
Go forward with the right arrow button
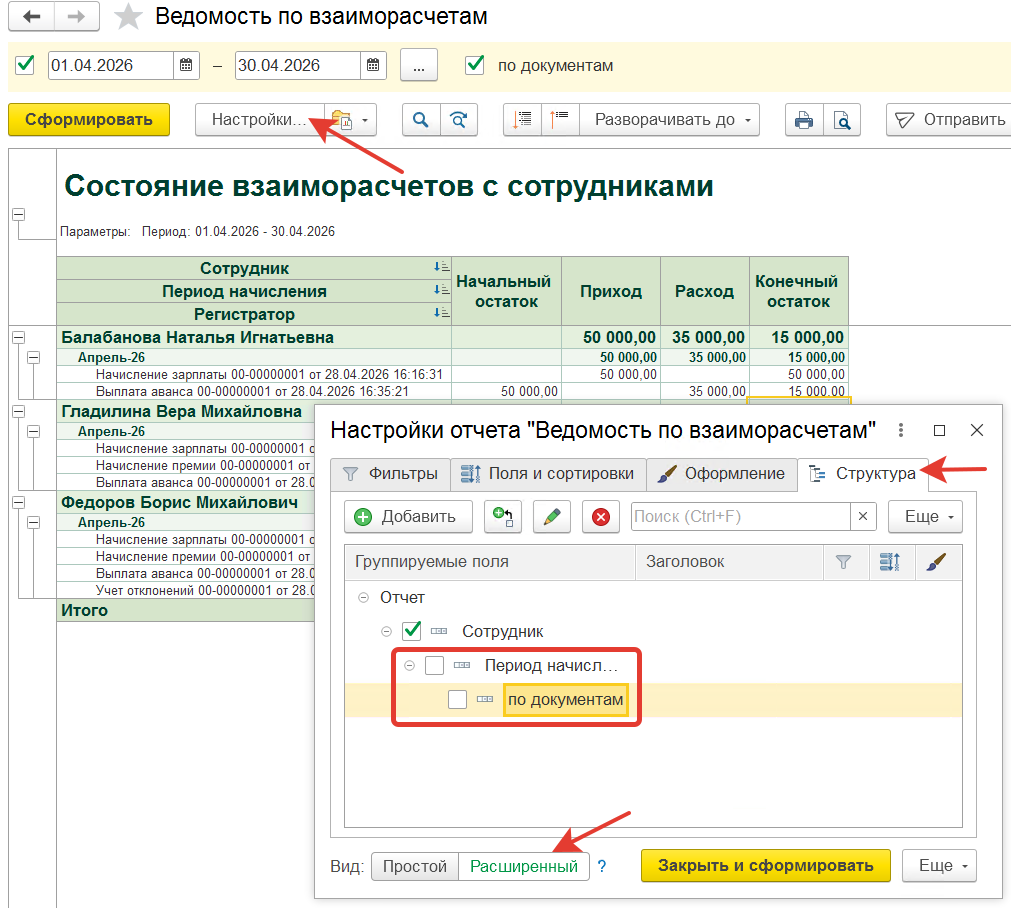77,16
